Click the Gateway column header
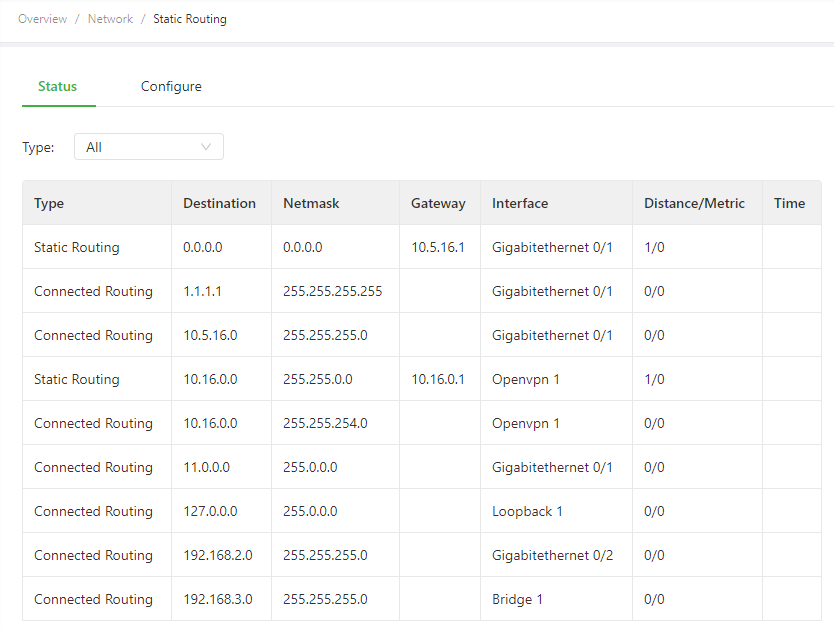Image resolution: width=834 pixels, height=630 pixels. point(438,203)
